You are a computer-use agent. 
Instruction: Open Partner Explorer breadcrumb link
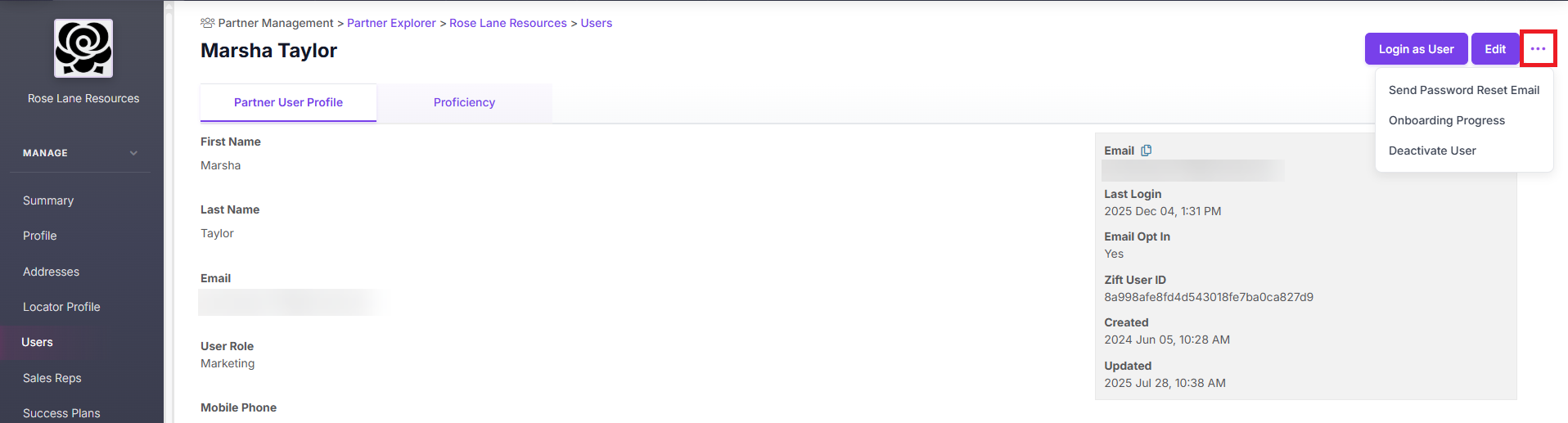pyautogui.click(x=391, y=23)
